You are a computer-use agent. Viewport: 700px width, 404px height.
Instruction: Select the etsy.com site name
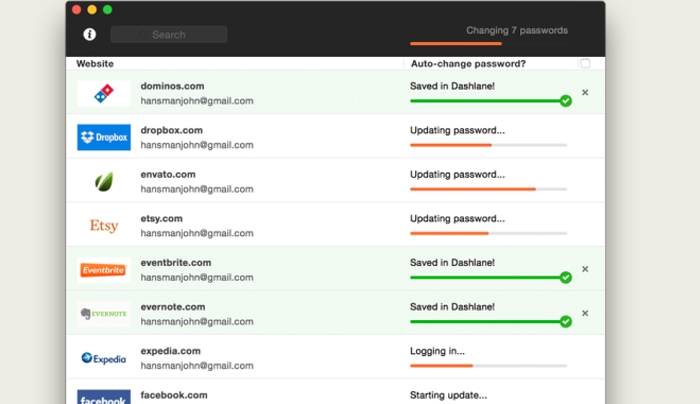click(162, 218)
